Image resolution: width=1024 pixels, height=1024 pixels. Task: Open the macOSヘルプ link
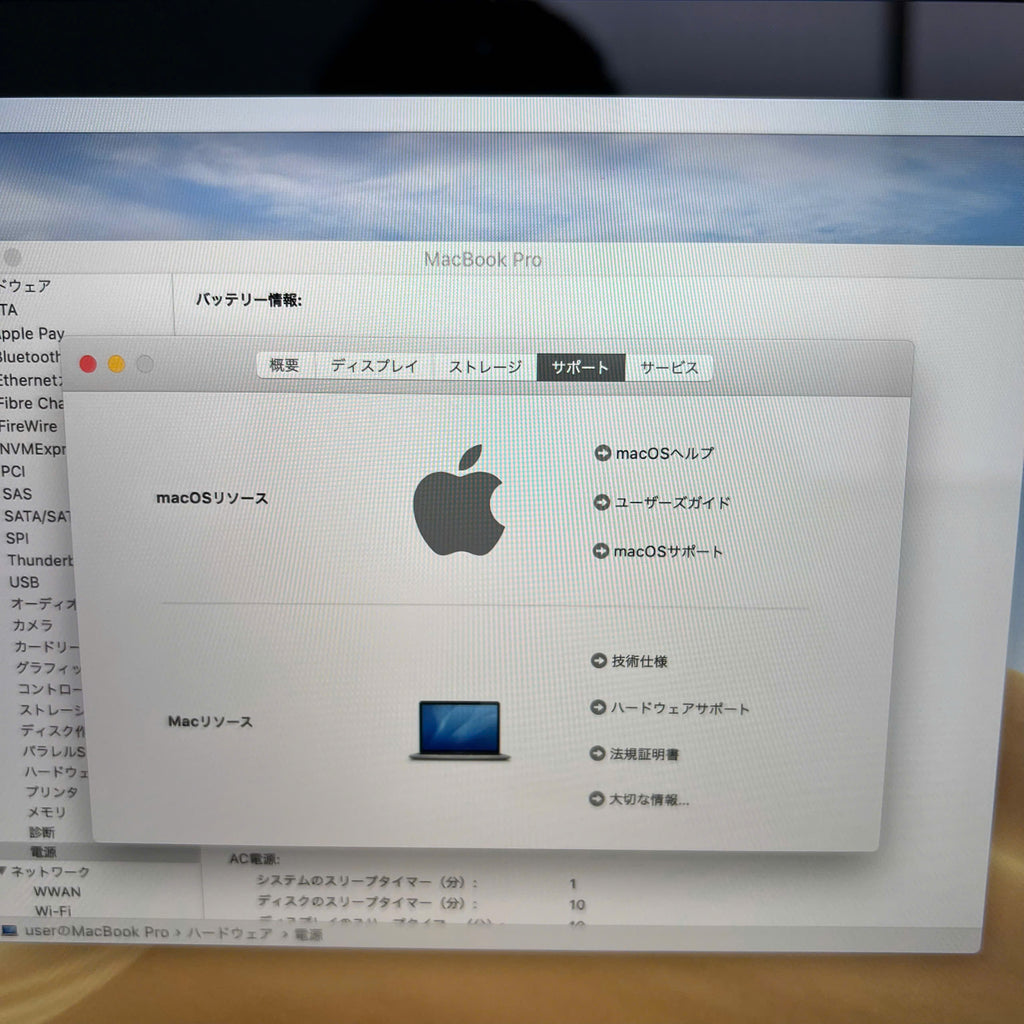(x=665, y=453)
